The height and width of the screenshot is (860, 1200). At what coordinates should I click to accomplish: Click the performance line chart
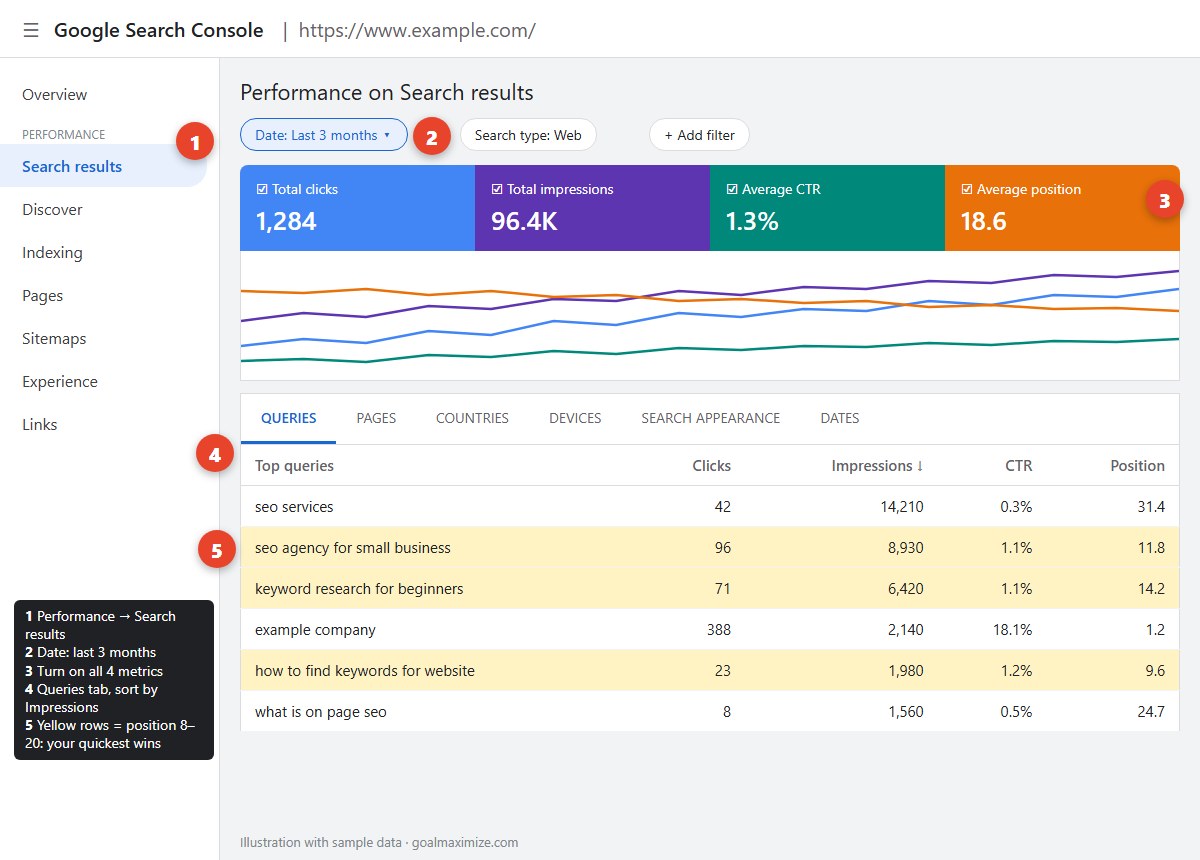[x=710, y=315]
